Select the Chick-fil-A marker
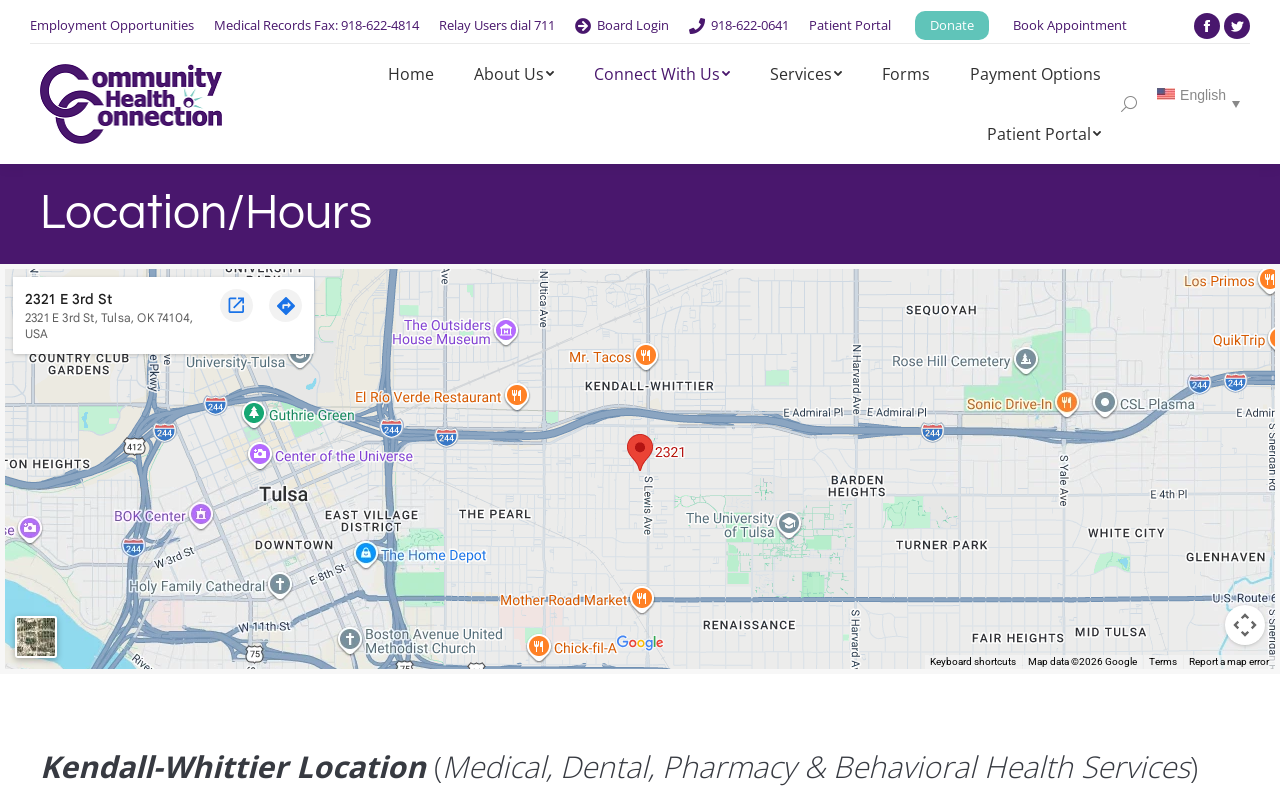Viewport: 1280px width, 800px height. pos(538,647)
